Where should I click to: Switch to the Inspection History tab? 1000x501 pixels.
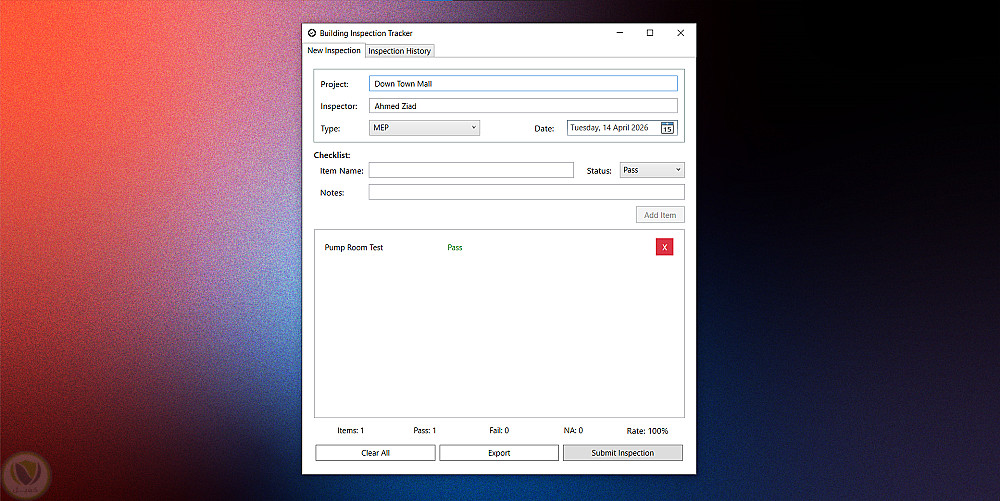[x=400, y=51]
